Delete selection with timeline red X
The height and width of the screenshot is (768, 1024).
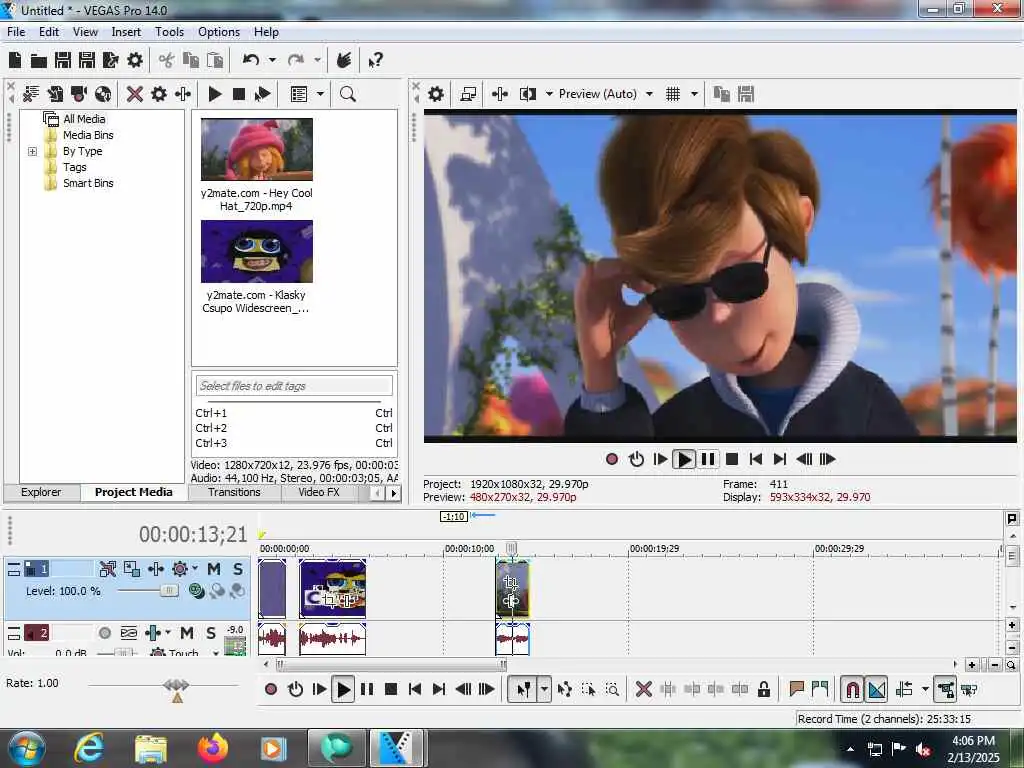[643, 689]
